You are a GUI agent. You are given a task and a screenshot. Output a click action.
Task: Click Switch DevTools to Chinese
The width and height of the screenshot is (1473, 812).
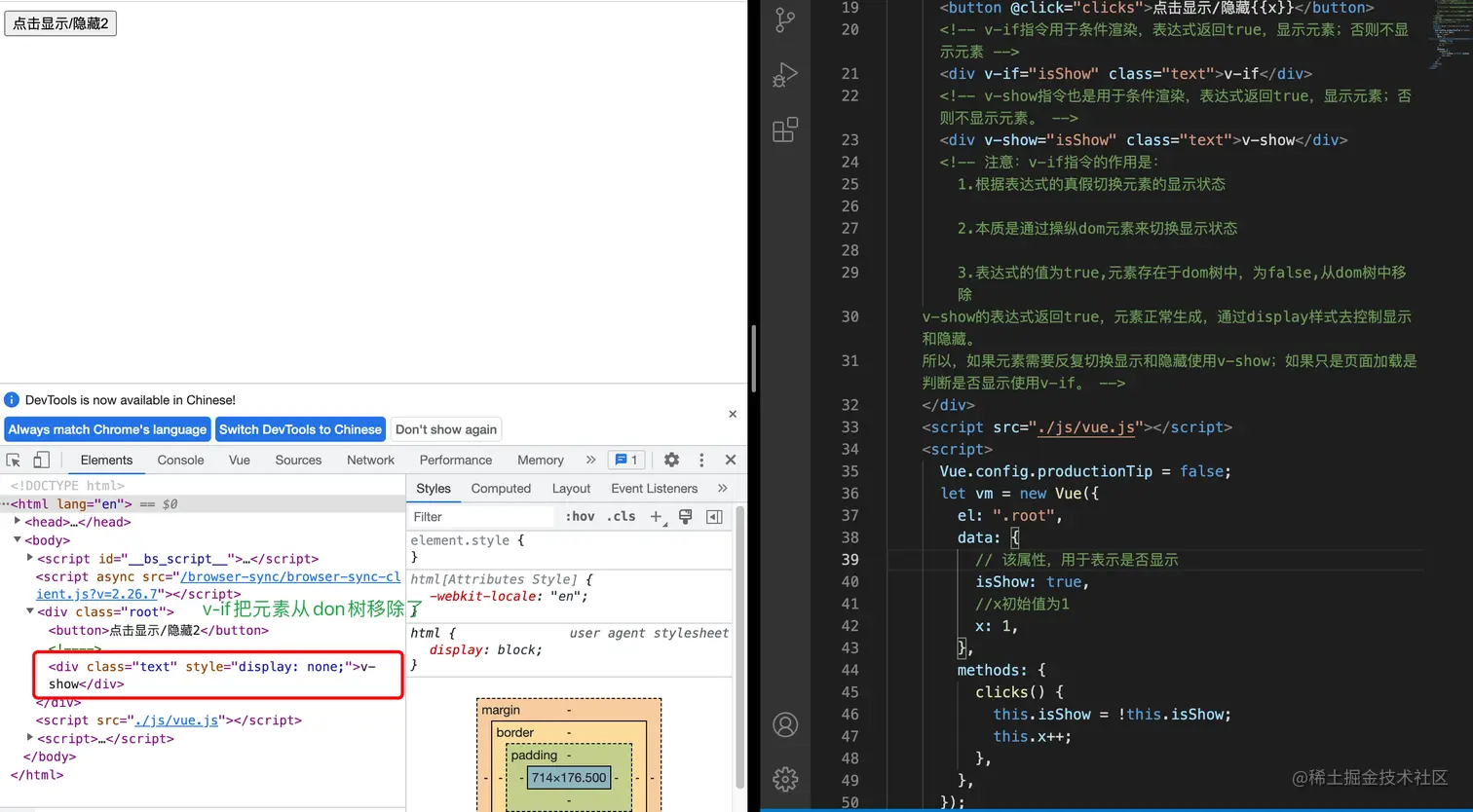[300, 429]
